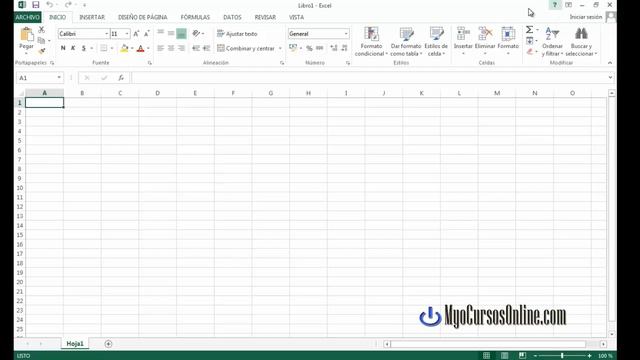Open Buscar y seleccionar dropdown

click(581, 42)
